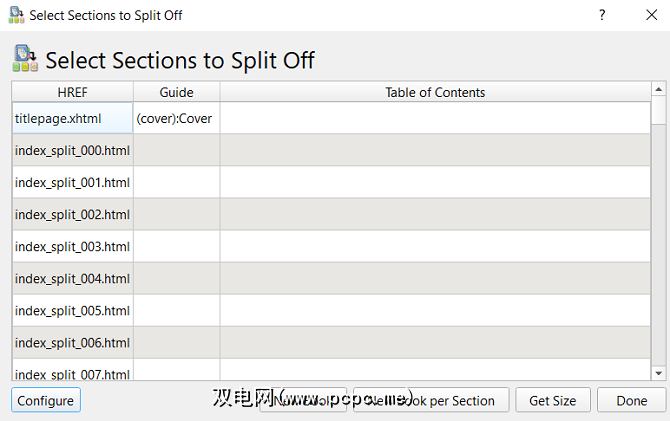Click the large split-off header icon
670x421 pixels.
[25, 59]
